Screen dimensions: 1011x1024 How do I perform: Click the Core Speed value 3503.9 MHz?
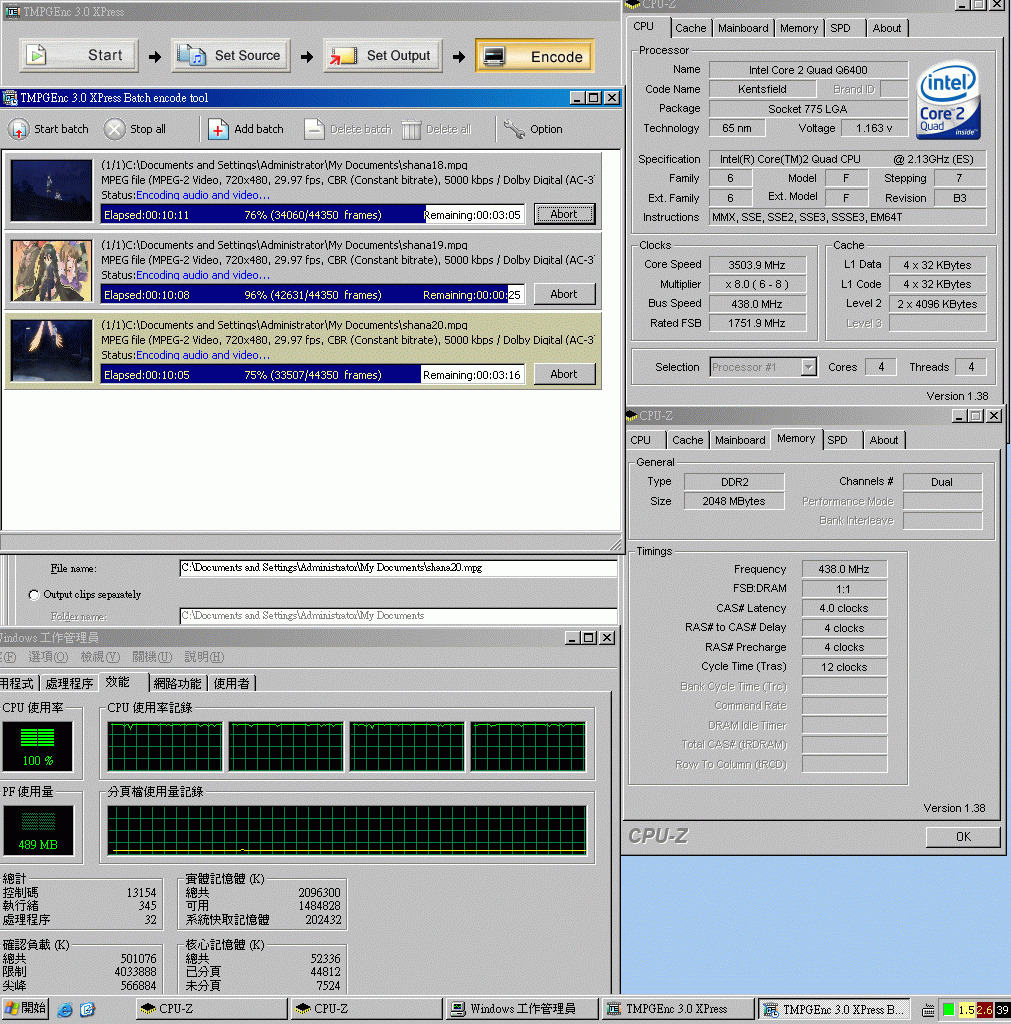click(x=757, y=264)
